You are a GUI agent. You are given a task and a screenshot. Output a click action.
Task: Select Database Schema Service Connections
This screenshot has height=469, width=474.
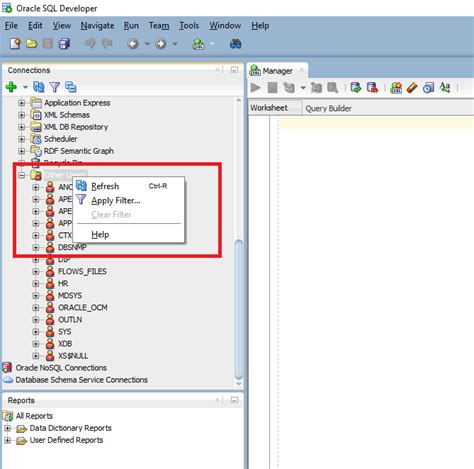[82, 380]
